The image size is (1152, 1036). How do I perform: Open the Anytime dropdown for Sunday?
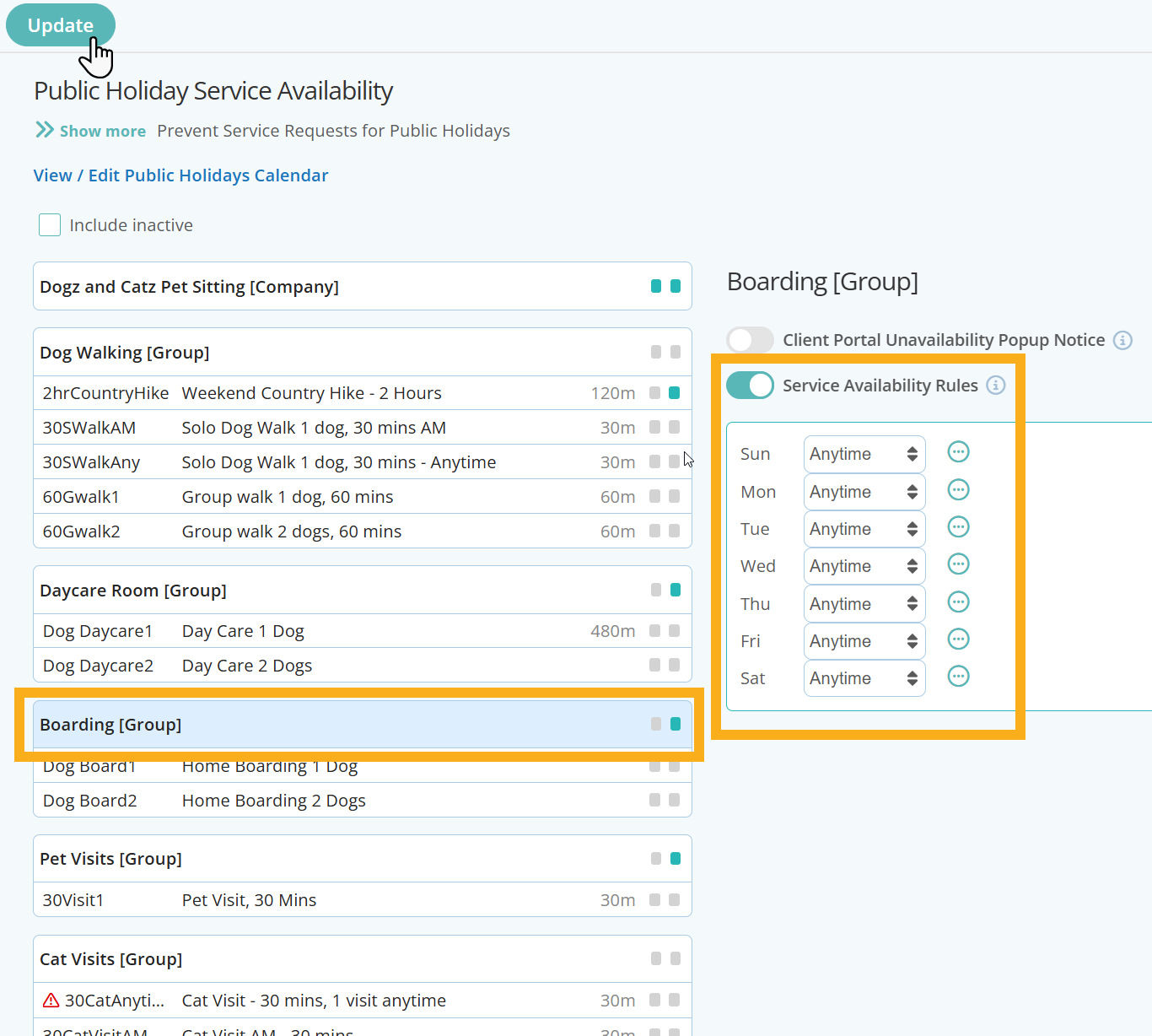point(864,453)
